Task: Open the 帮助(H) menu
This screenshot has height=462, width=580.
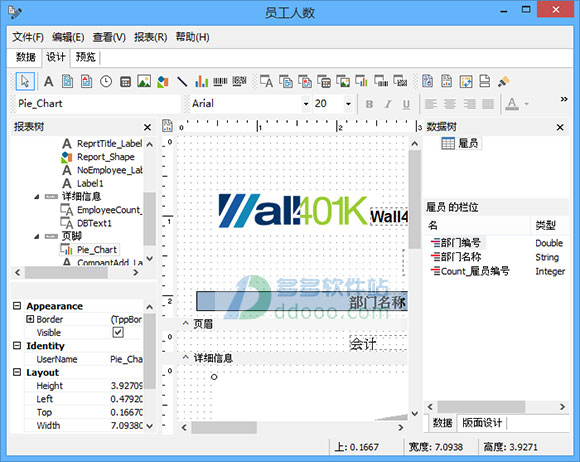Action: click(x=192, y=37)
